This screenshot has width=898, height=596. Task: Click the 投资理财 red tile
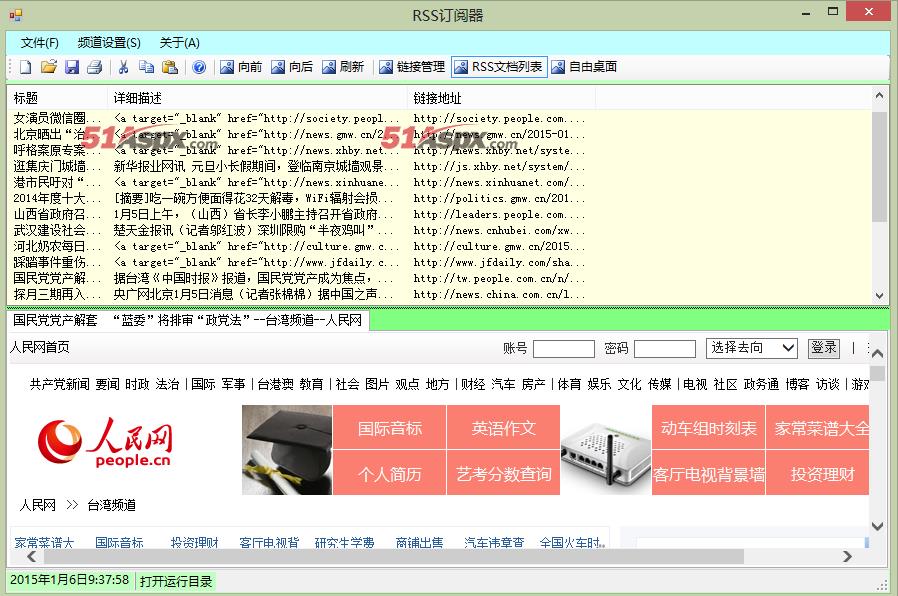pos(818,473)
